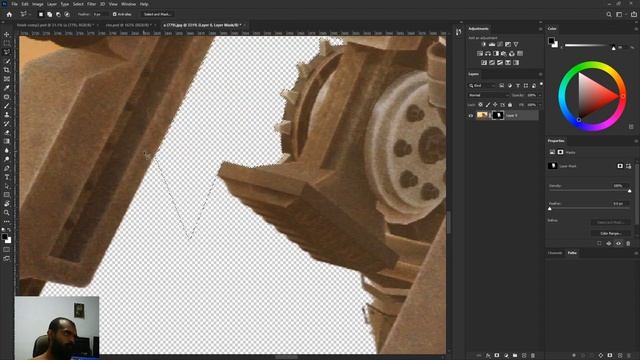Add a Curves adjustment
This screenshot has width=640, height=360.
point(500,44)
